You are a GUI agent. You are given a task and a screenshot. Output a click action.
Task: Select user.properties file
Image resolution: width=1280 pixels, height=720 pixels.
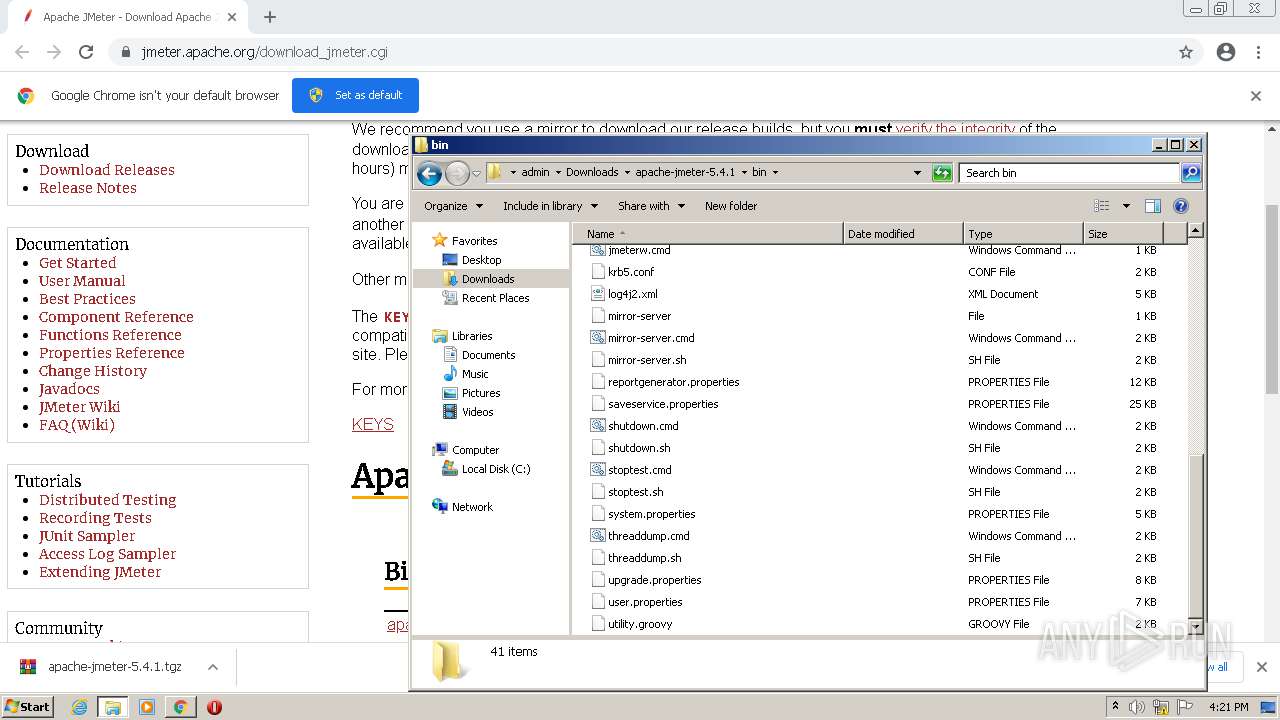[645, 602]
